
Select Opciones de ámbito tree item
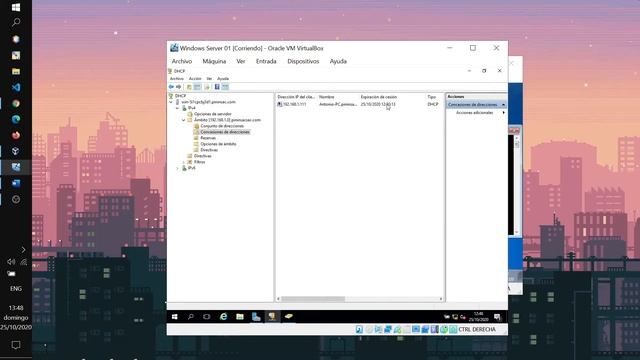[218, 144]
